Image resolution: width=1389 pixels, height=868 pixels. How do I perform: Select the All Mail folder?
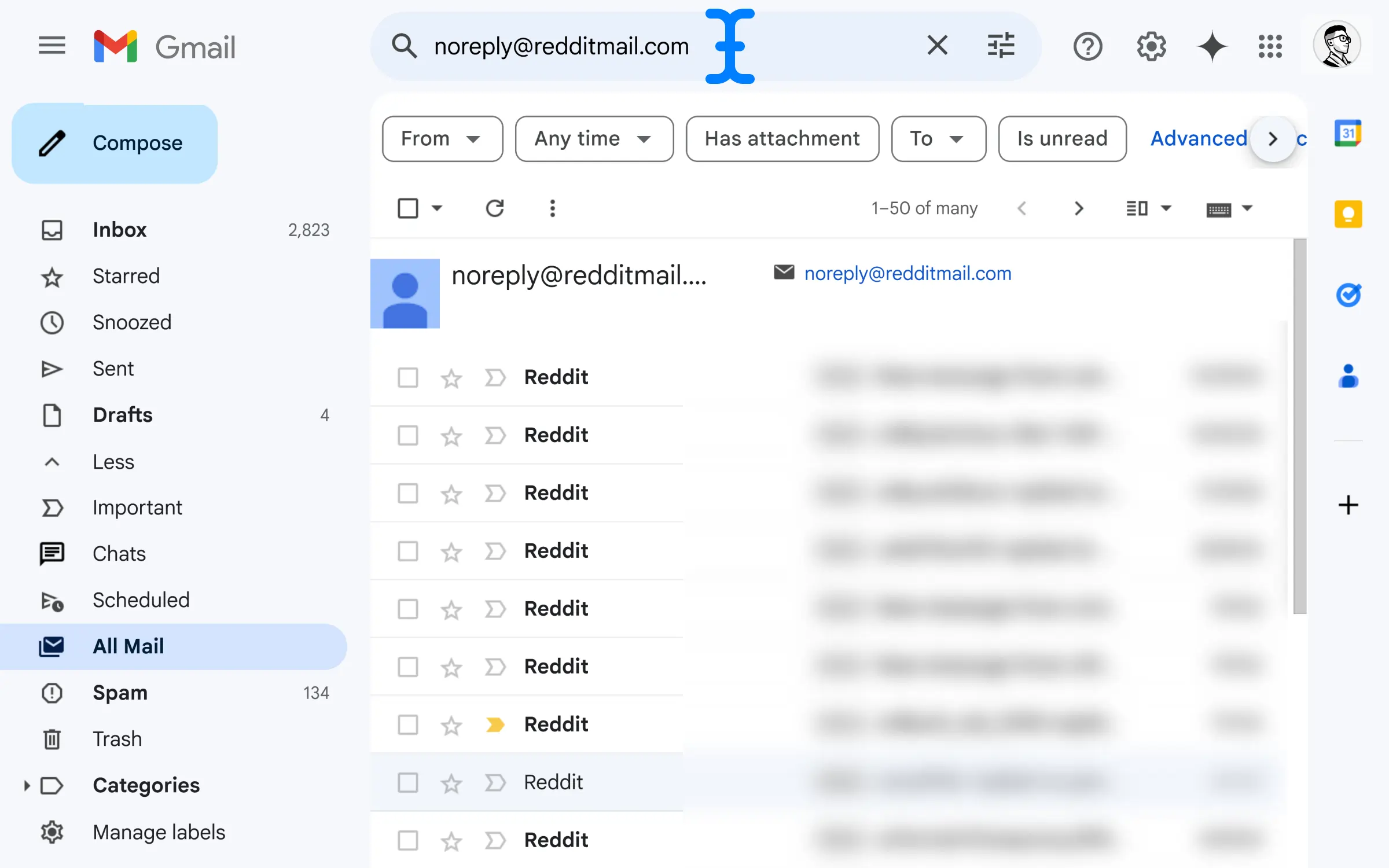point(174,646)
